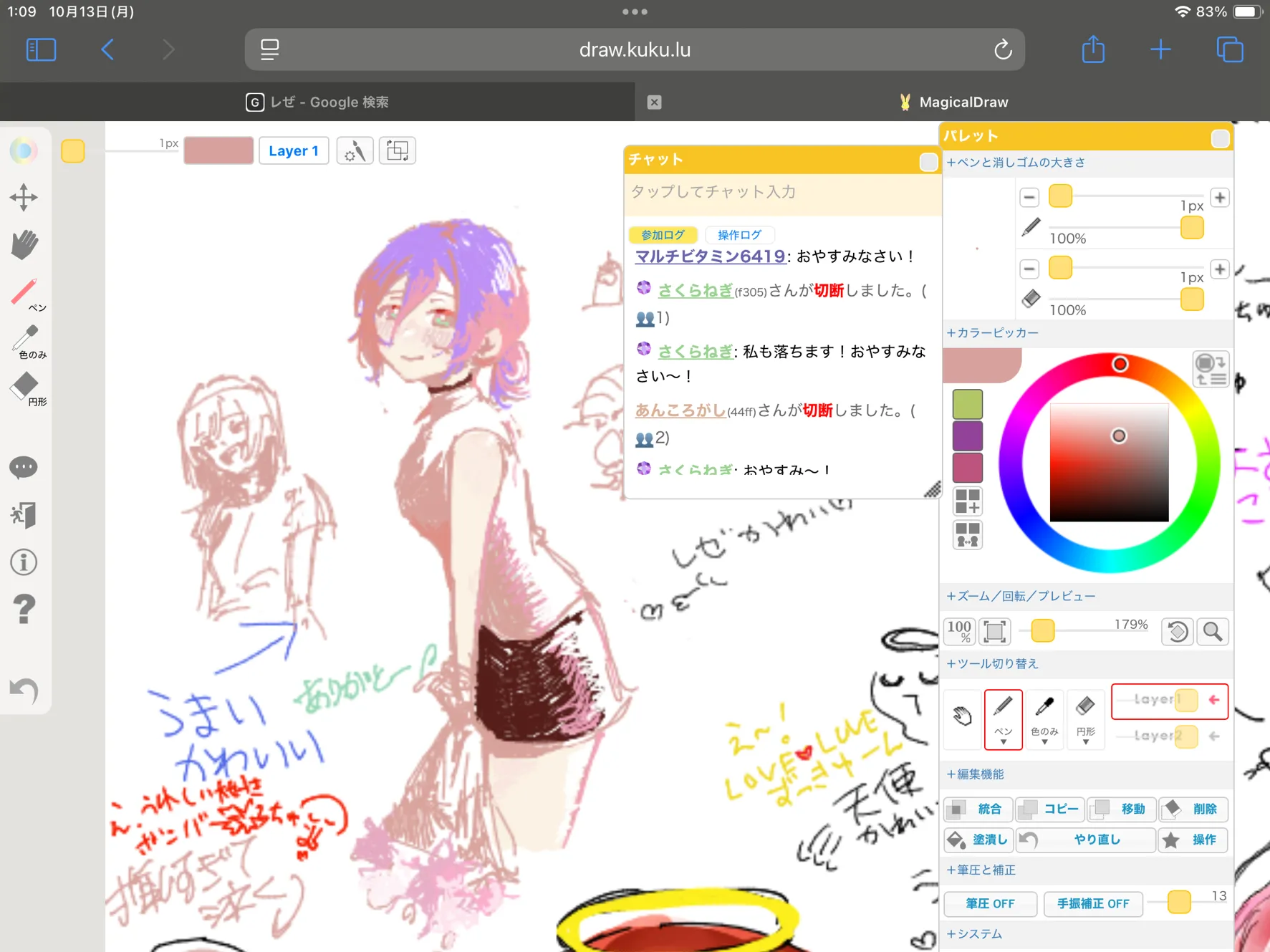
Task: Select the 円形 eraser in left toolbar
Action: (28, 389)
